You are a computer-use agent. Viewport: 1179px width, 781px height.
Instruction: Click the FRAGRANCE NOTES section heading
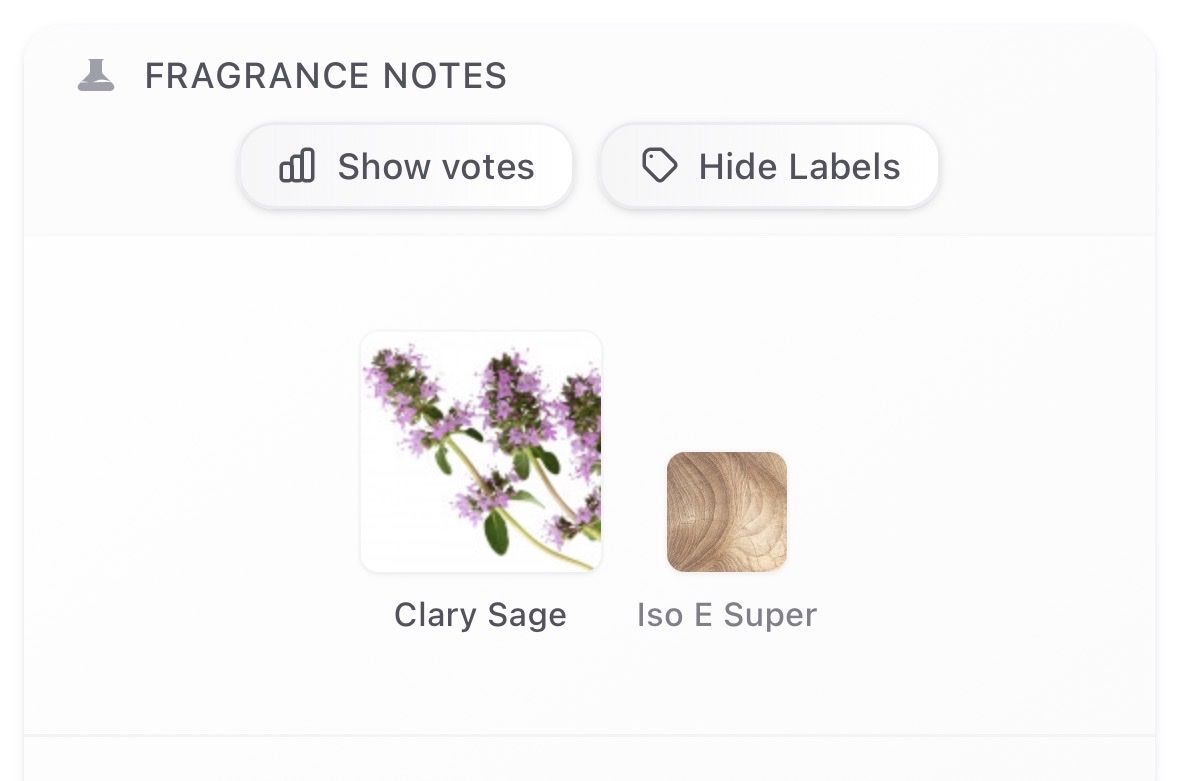[x=326, y=76]
